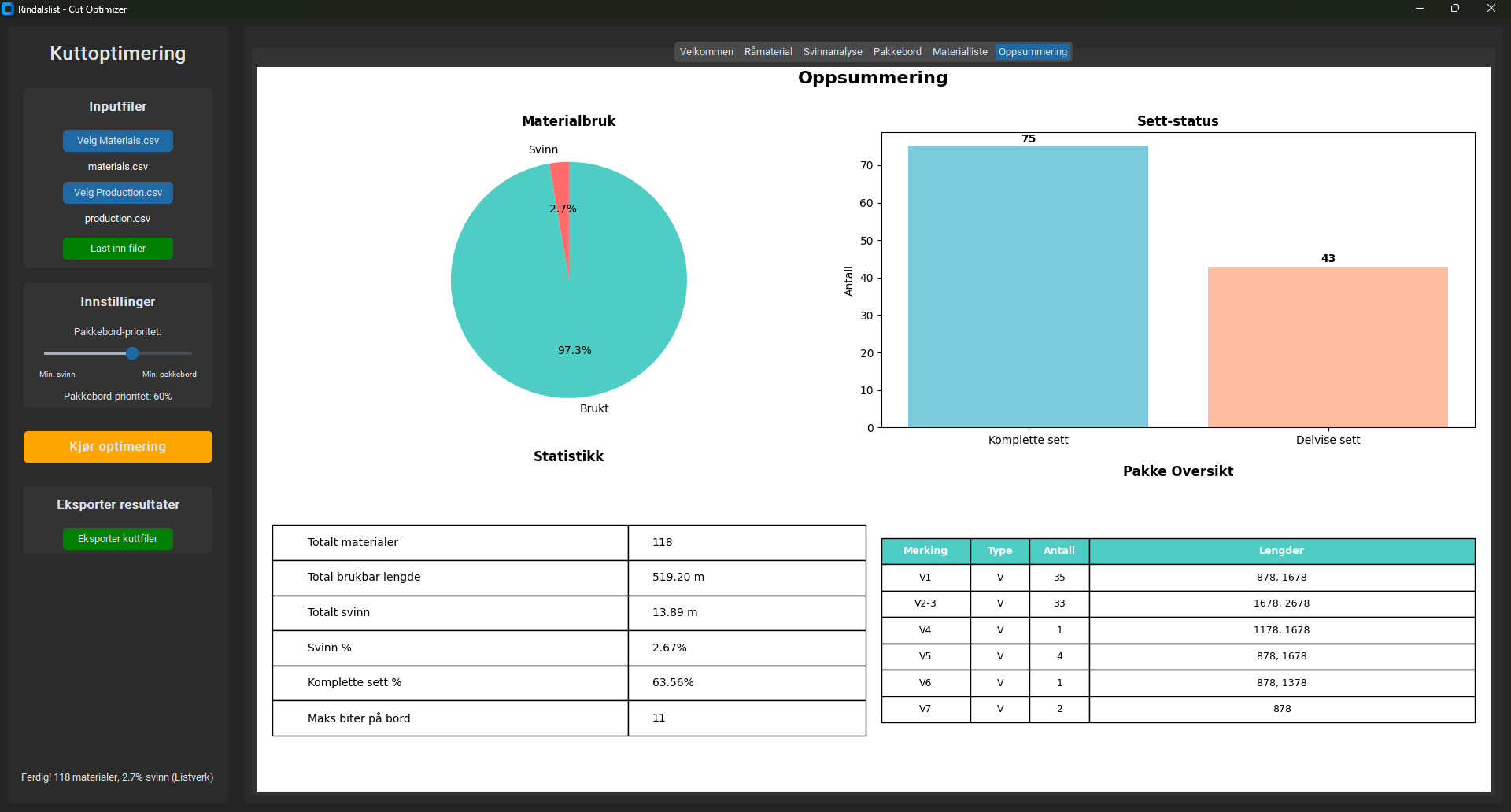Click the green Last inn filer button
The height and width of the screenshot is (812, 1511).
pyautogui.click(x=118, y=249)
